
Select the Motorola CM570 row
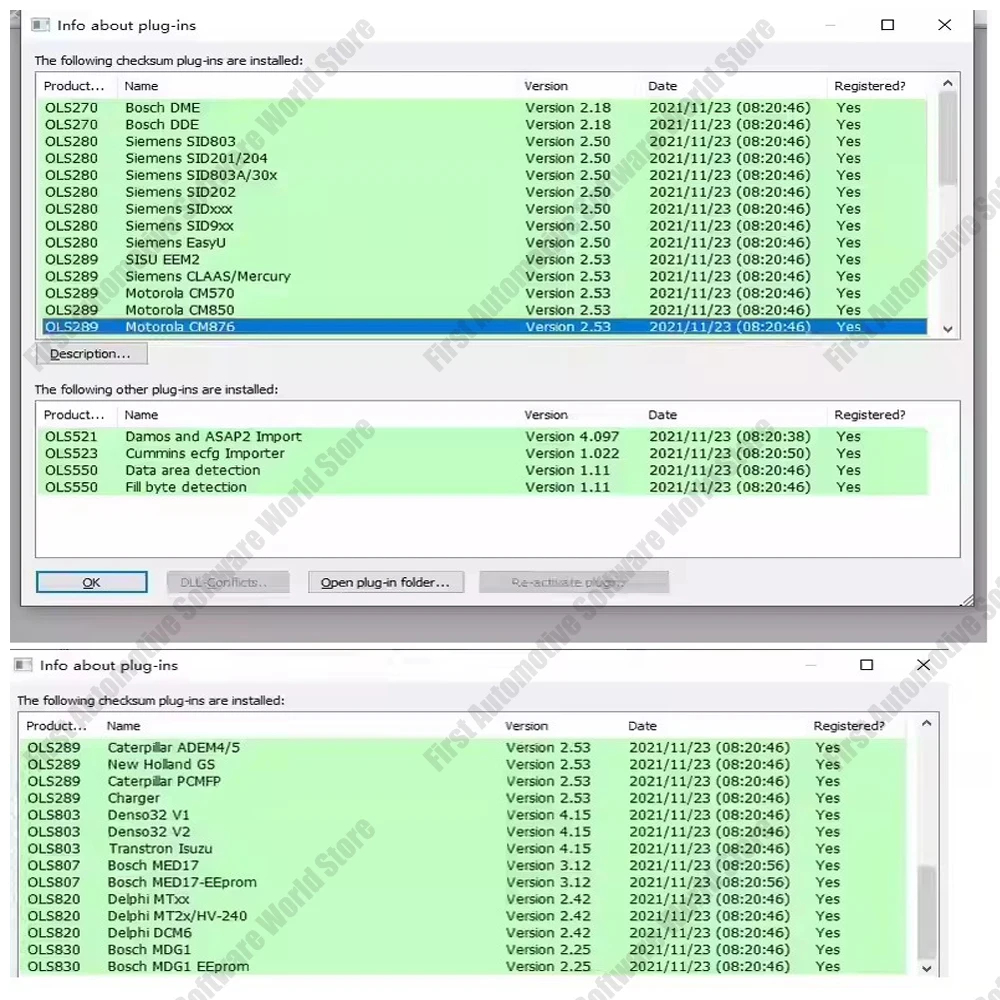pyautogui.click(x=485, y=293)
